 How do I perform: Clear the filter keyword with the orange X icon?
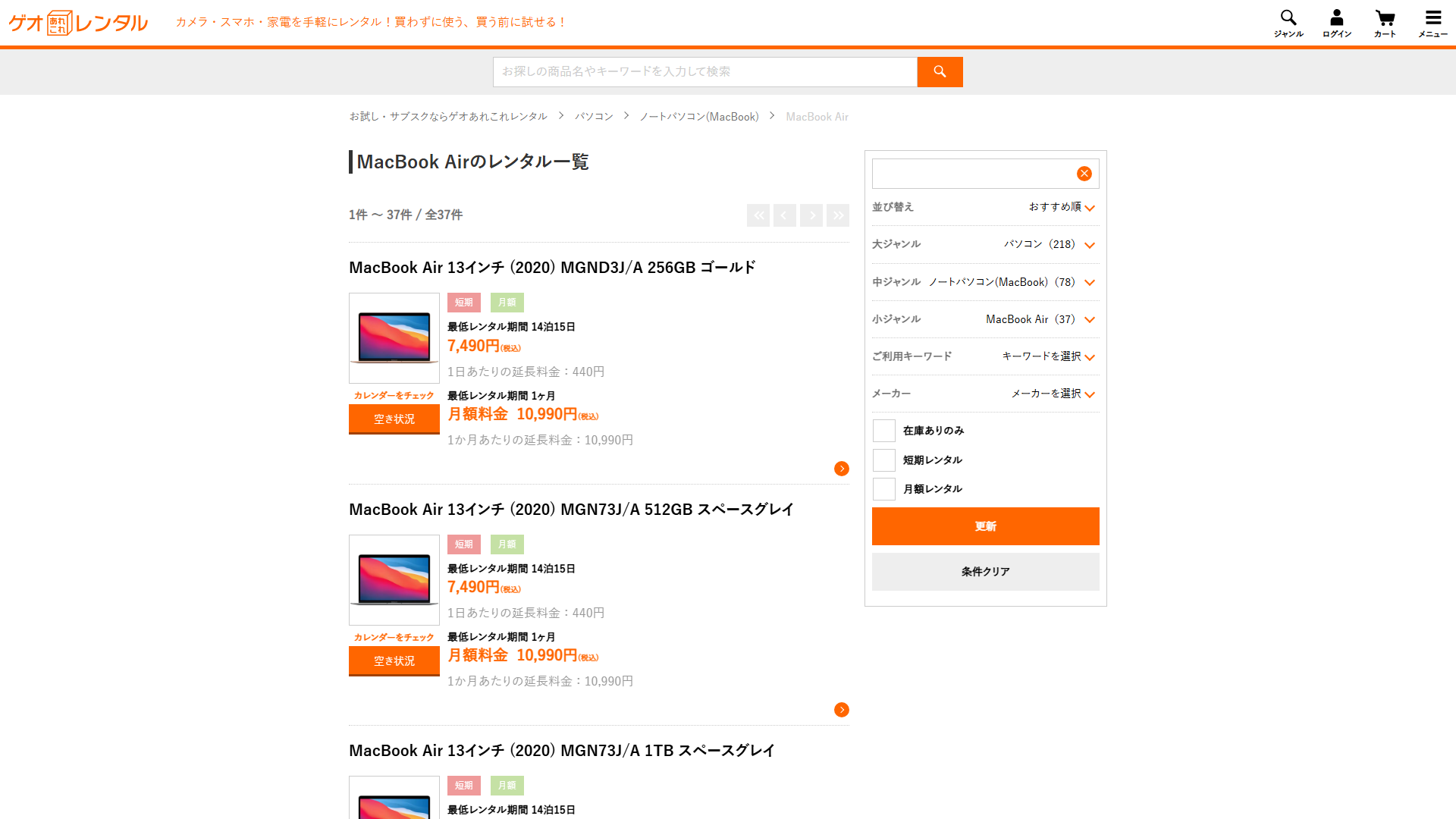(1084, 174)
